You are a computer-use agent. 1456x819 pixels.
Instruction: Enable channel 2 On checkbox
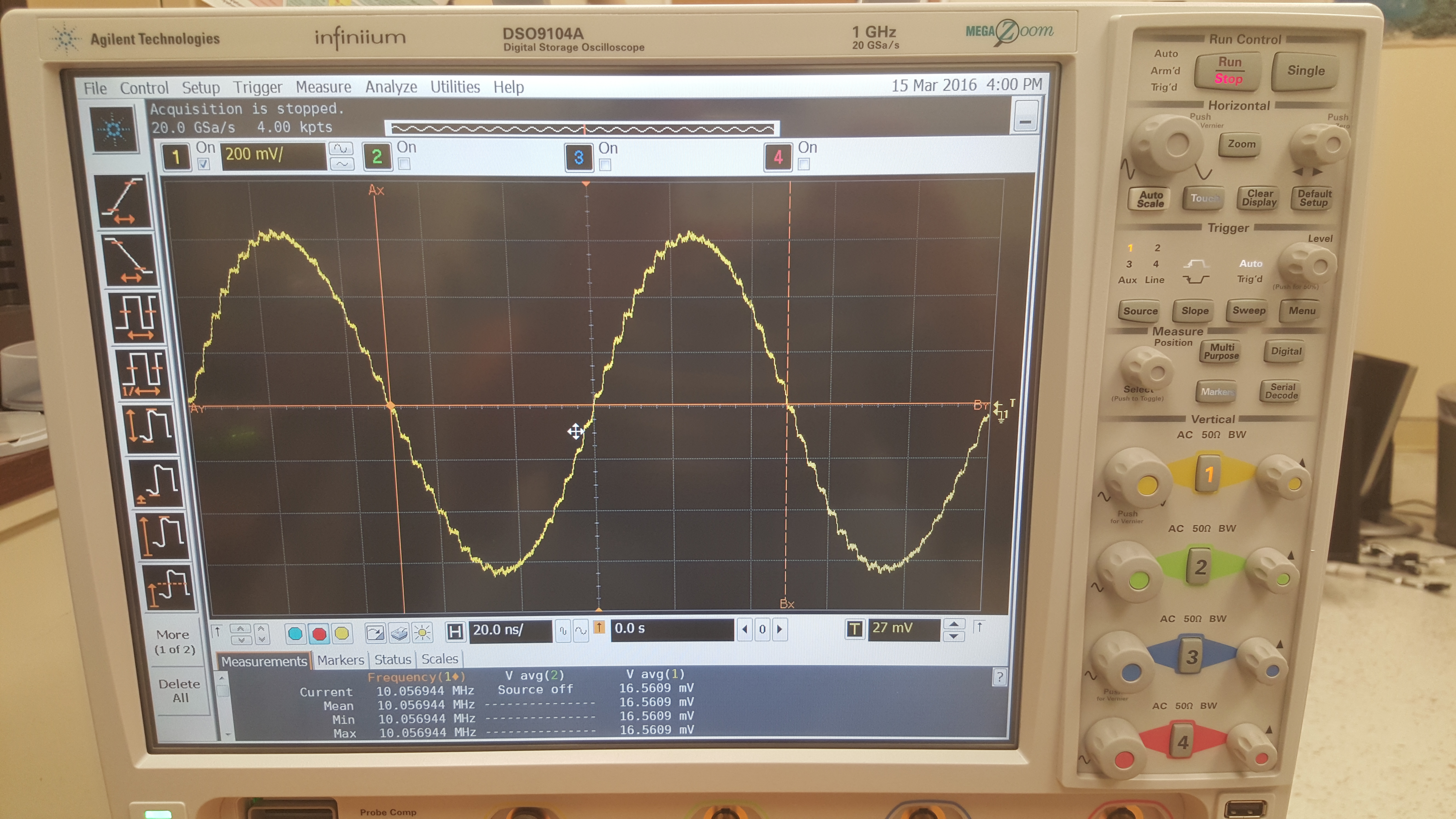point(404,164)
